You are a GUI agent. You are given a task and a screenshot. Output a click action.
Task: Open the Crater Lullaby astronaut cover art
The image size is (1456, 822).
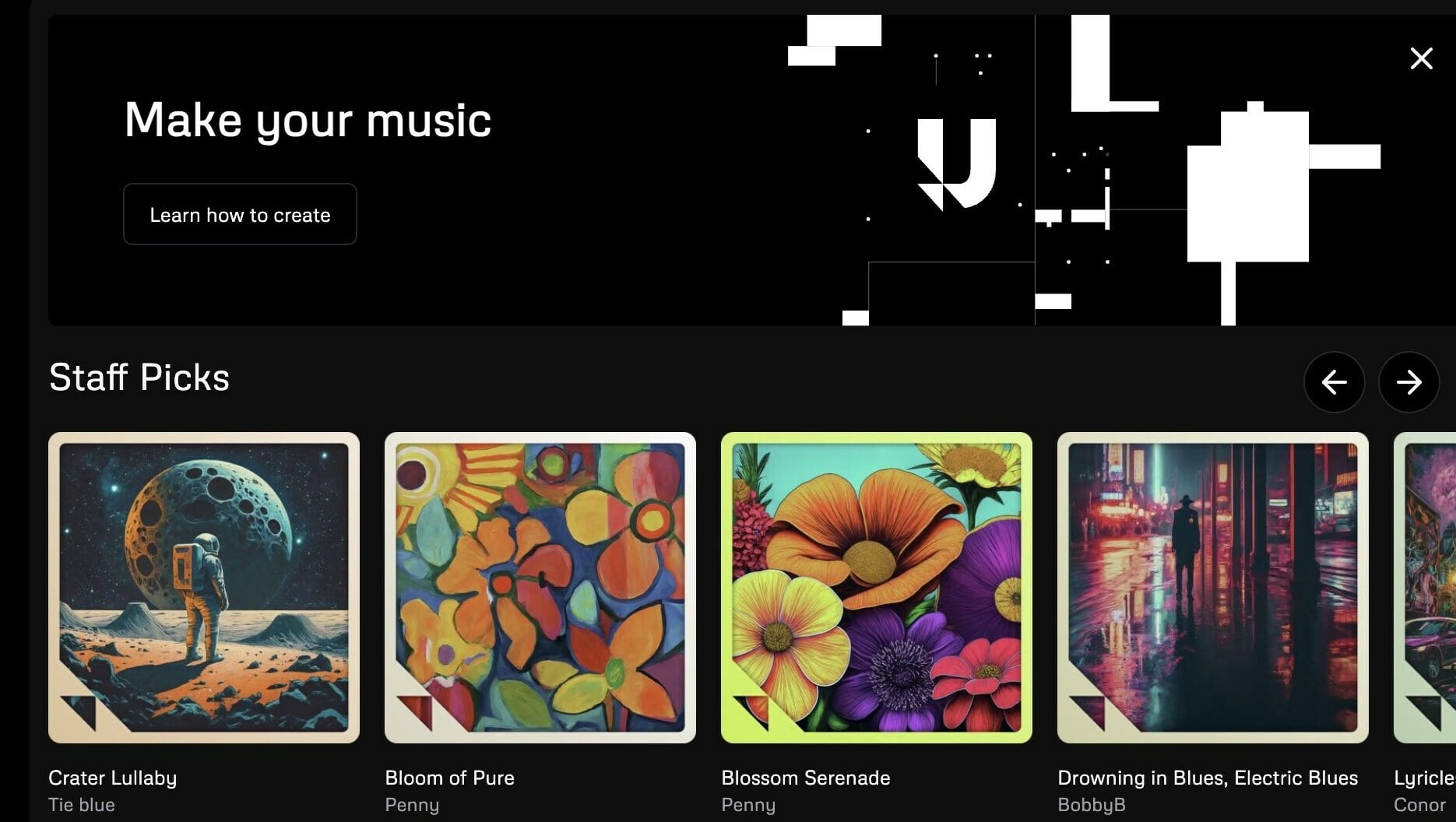click(x=204, y=588)
